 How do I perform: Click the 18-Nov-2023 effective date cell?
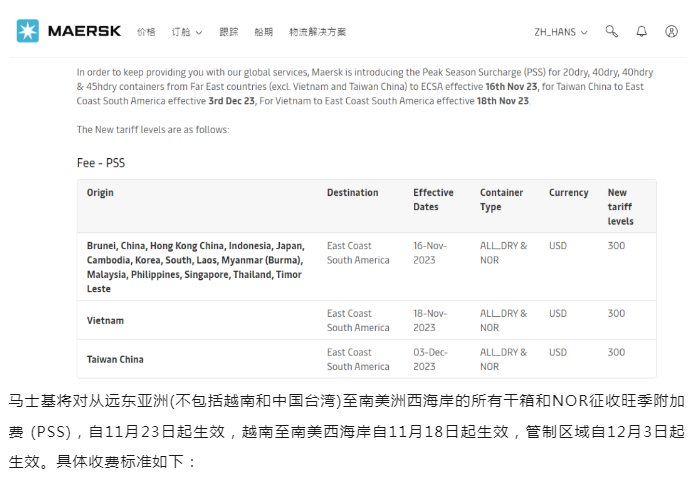(430, 320)
